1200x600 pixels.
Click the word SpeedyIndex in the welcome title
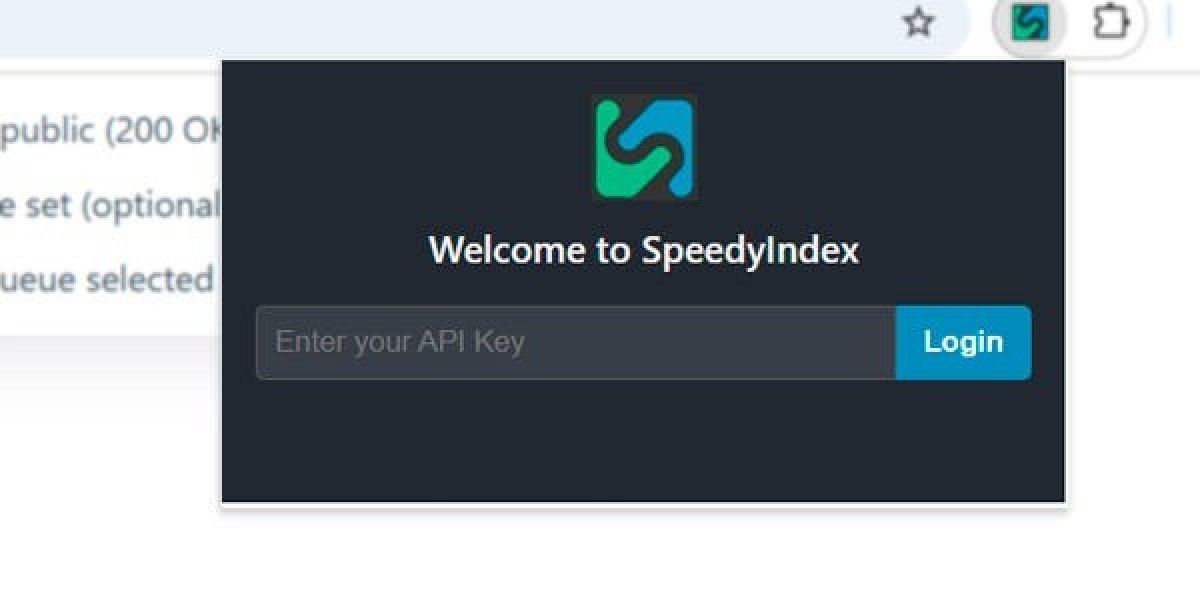750,249
